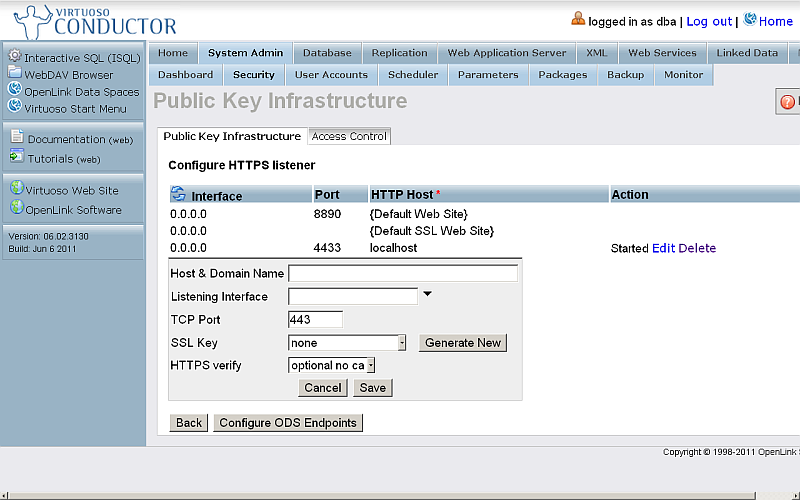Save the HTTPS listener settings
Image resolution: width=800 pixels, height=500 pixels.
pos(372,388)
